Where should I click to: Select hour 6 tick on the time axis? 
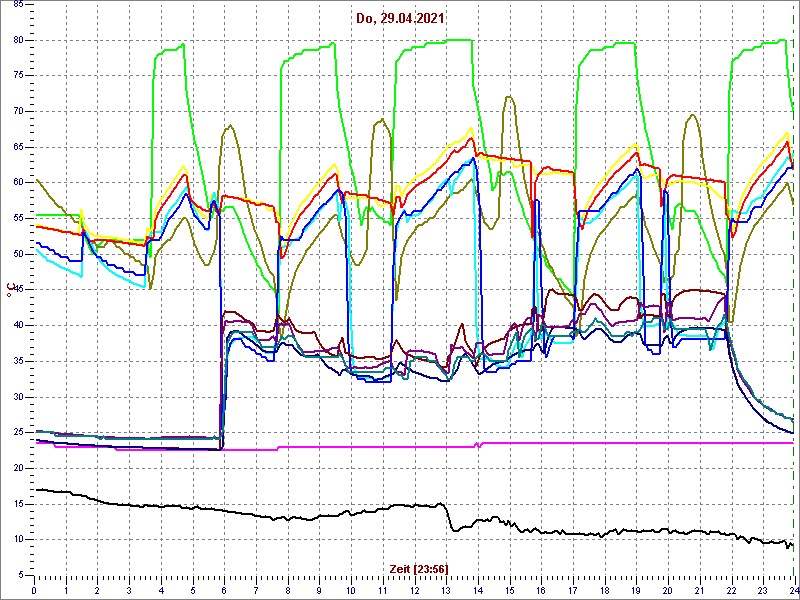pyautogui.click(x=225, y=589)
